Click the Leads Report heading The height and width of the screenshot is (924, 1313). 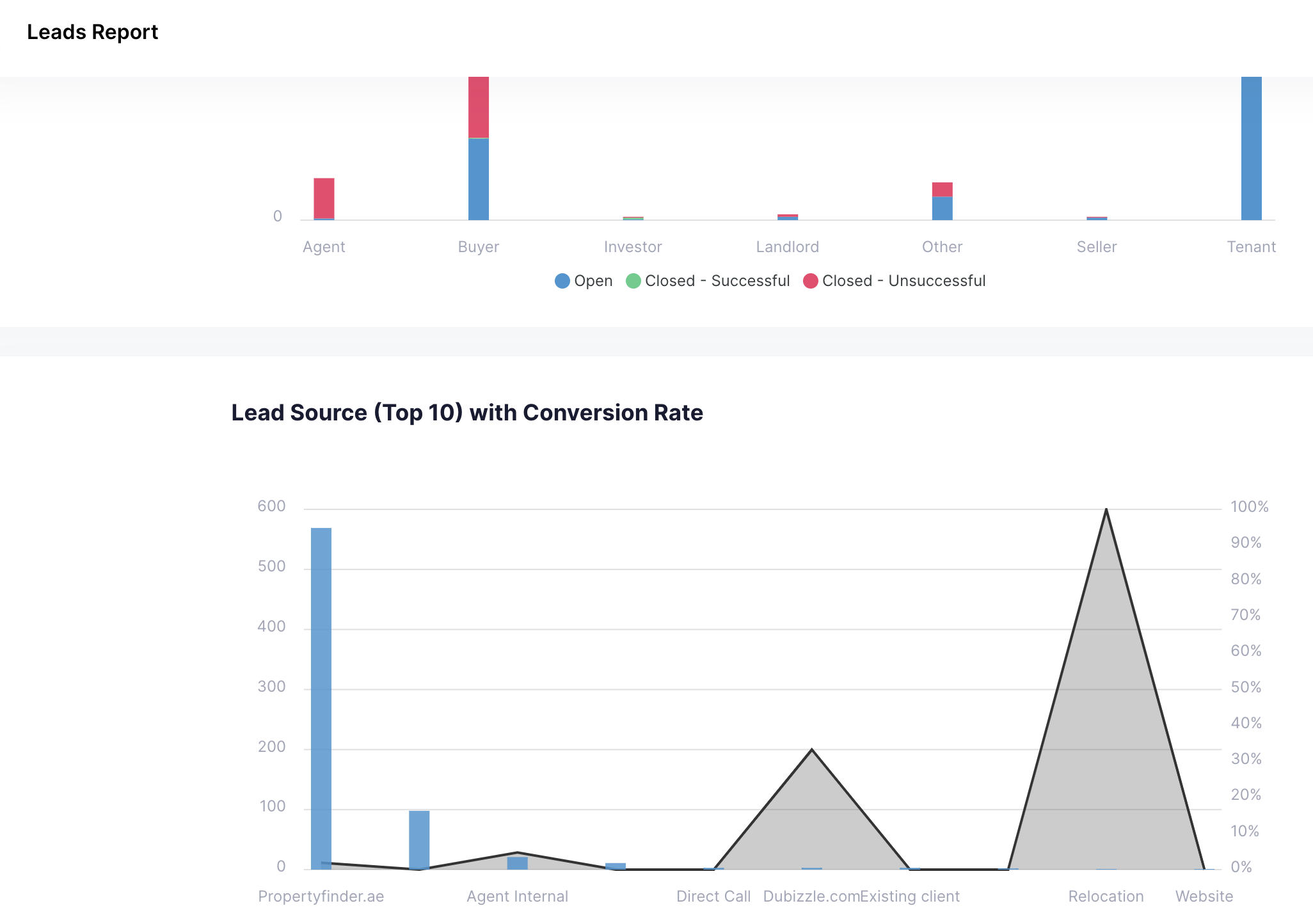point(92,32)
